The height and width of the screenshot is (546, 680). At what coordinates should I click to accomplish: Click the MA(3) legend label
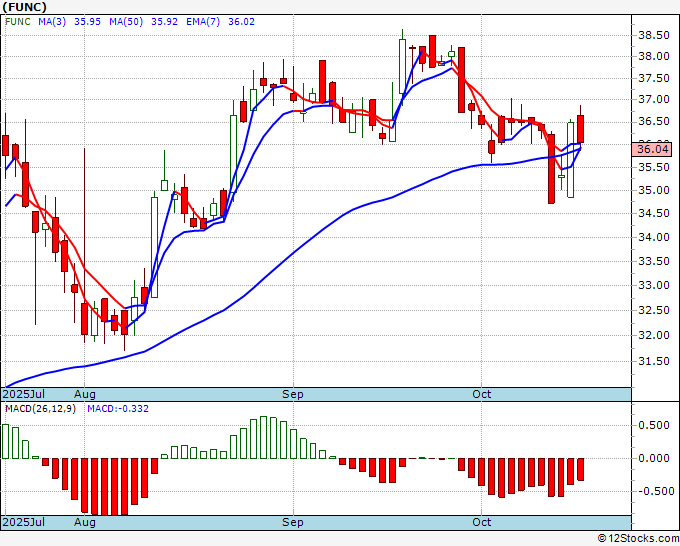(x=52, y=22)
